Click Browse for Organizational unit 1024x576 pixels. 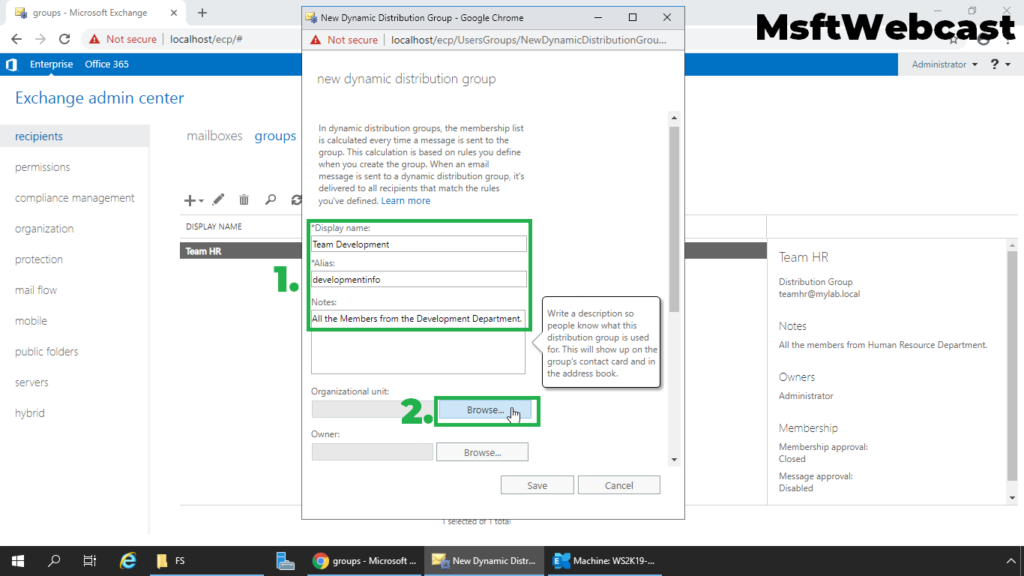pos(486,410)
